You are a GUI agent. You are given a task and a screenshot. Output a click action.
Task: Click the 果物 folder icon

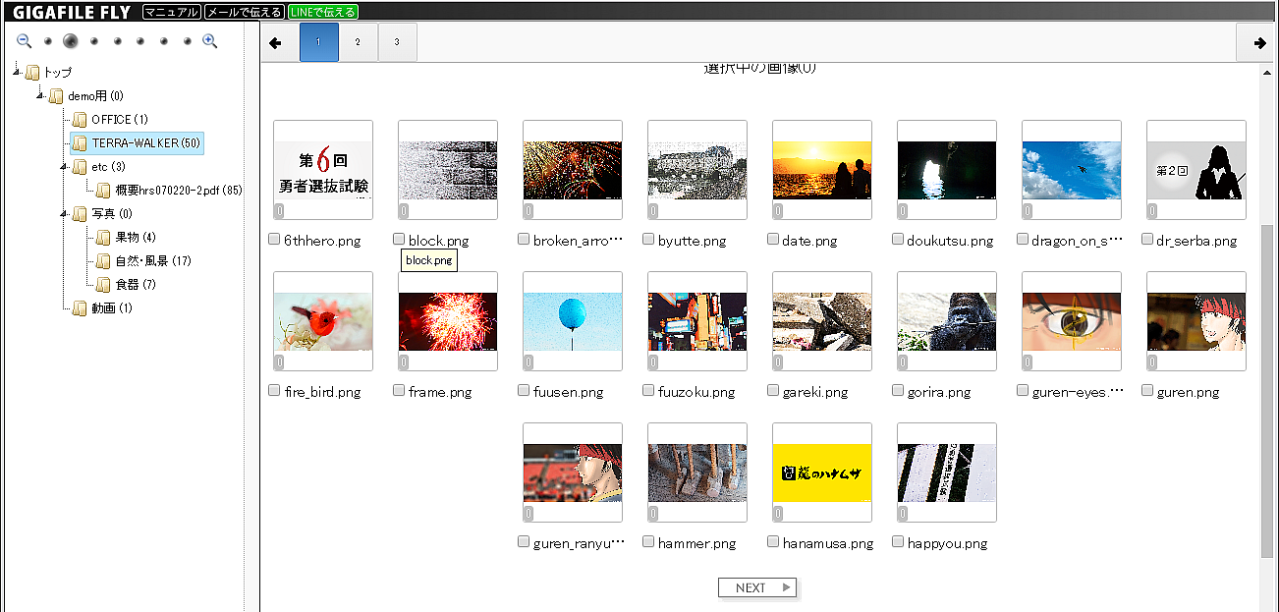(103, 237)
